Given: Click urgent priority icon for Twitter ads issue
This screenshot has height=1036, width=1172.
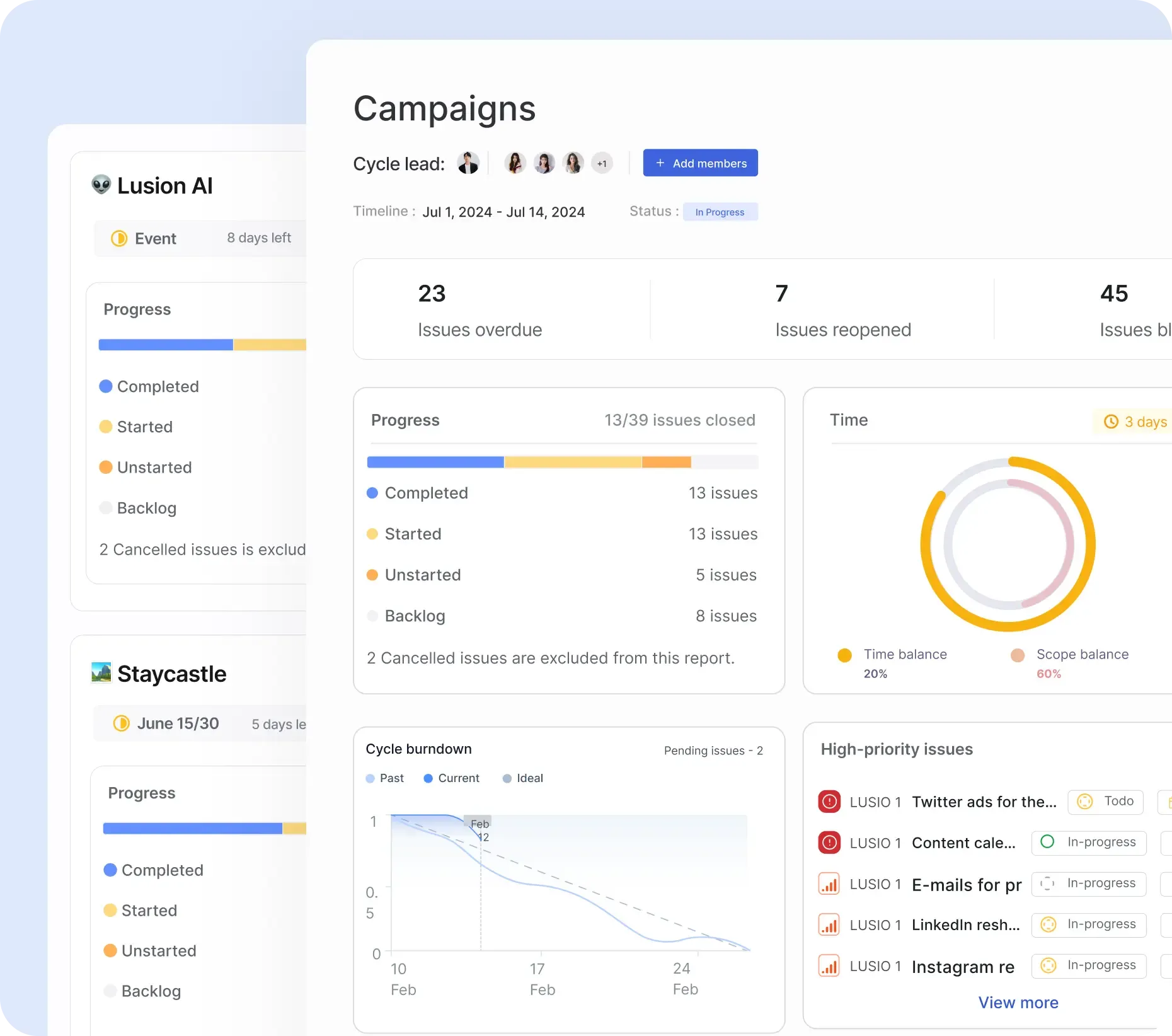Looking at the screenshot, I should pos(829,802).
